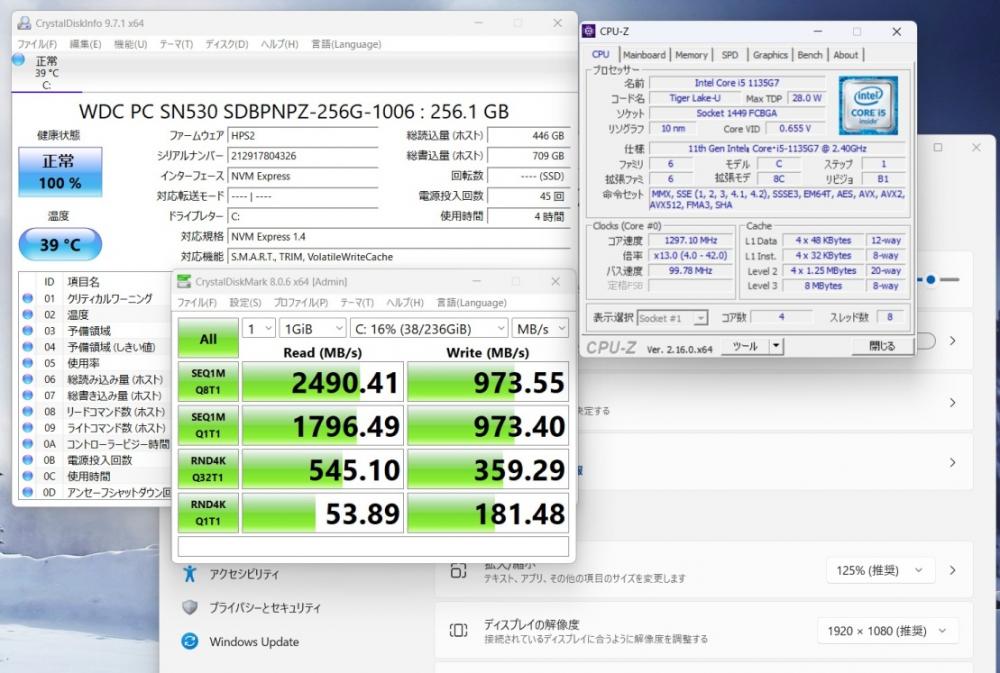This screenshot has width=1000, height=673.
Task: Open the 1GiB test size dropdown
Action: click(x=310, y=328)
